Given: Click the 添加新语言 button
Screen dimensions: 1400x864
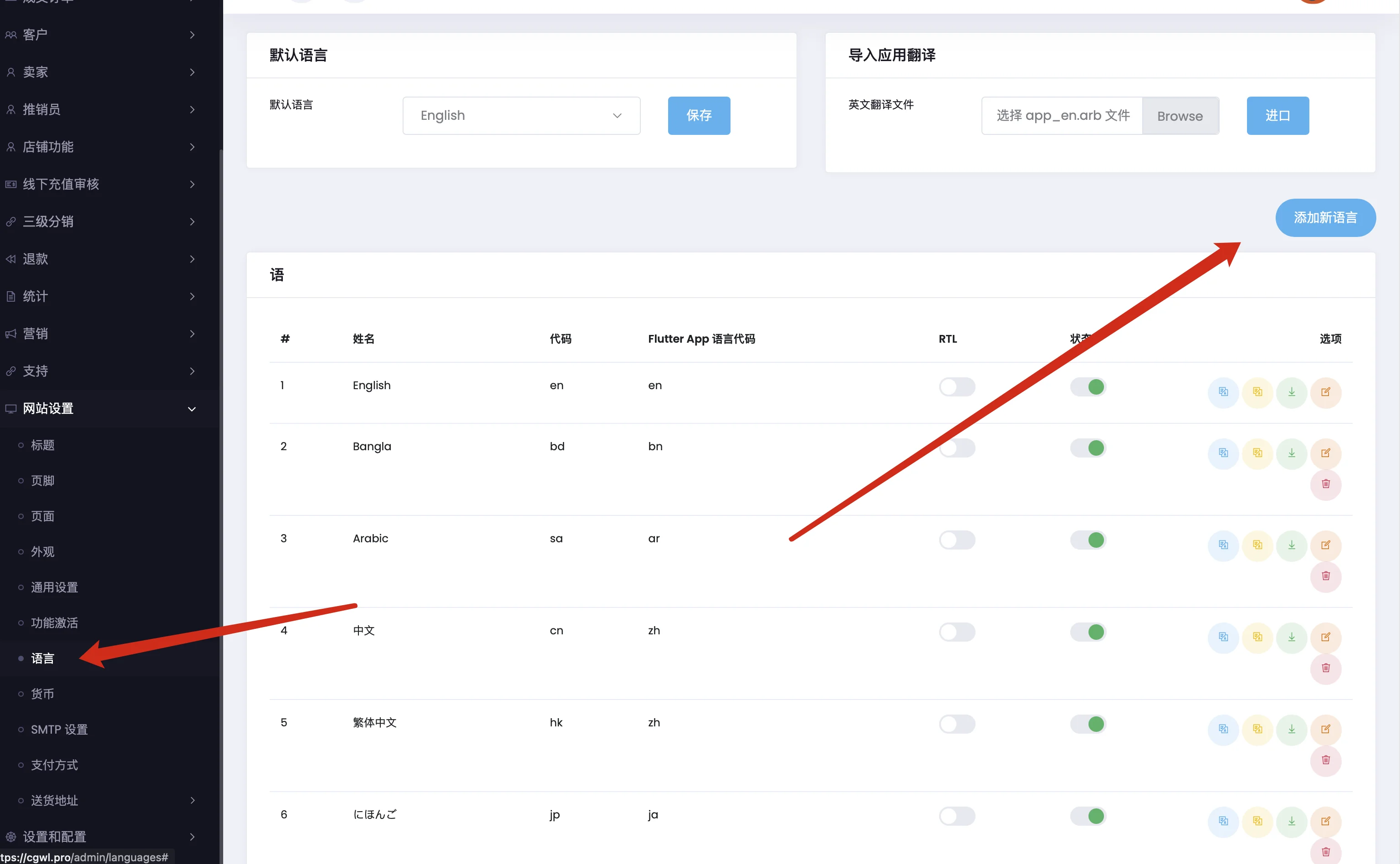Looking at the screenshot, I should click(x=1325, y=218).
